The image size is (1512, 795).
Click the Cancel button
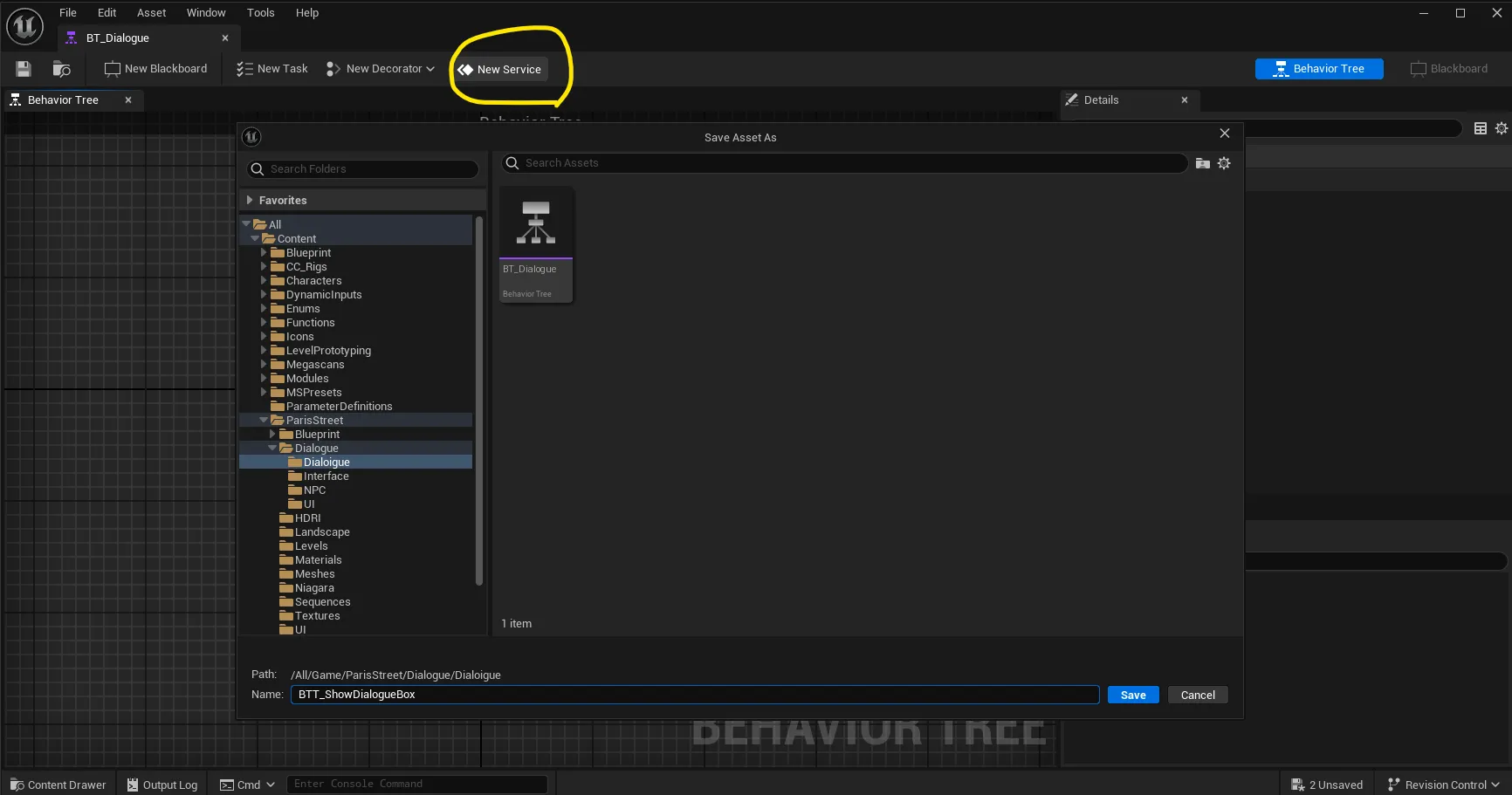point(1198,695)
